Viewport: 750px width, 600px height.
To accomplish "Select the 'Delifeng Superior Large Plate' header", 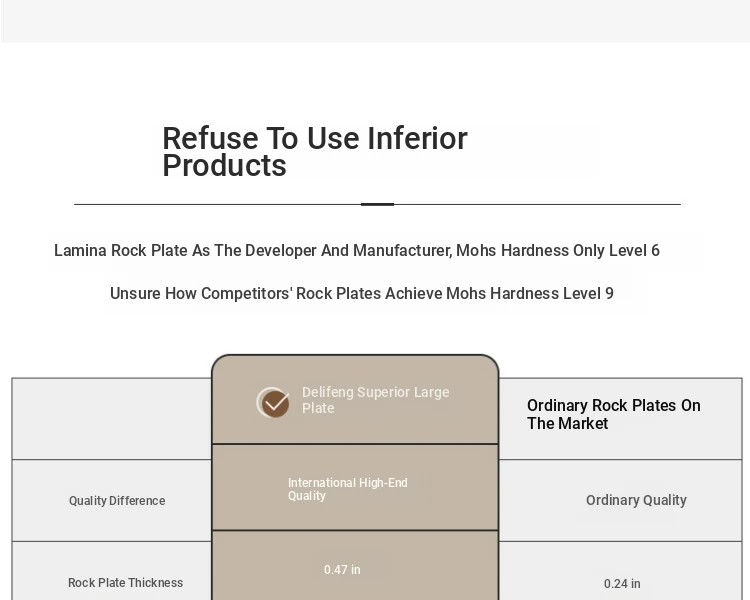I will pyautogui.click(x=375, y=400).
